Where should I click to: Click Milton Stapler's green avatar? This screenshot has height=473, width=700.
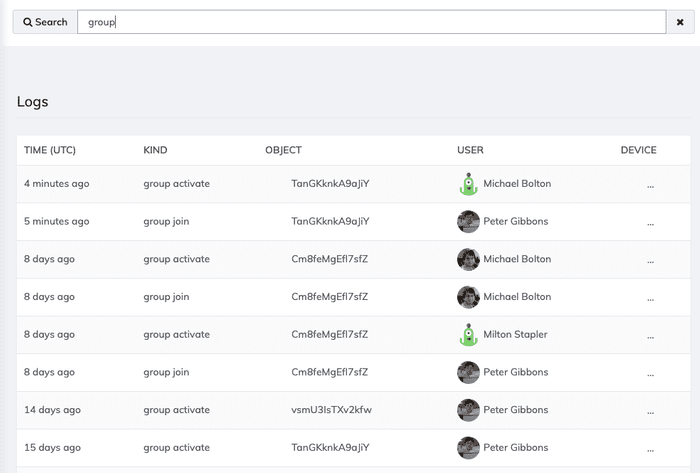468,335
